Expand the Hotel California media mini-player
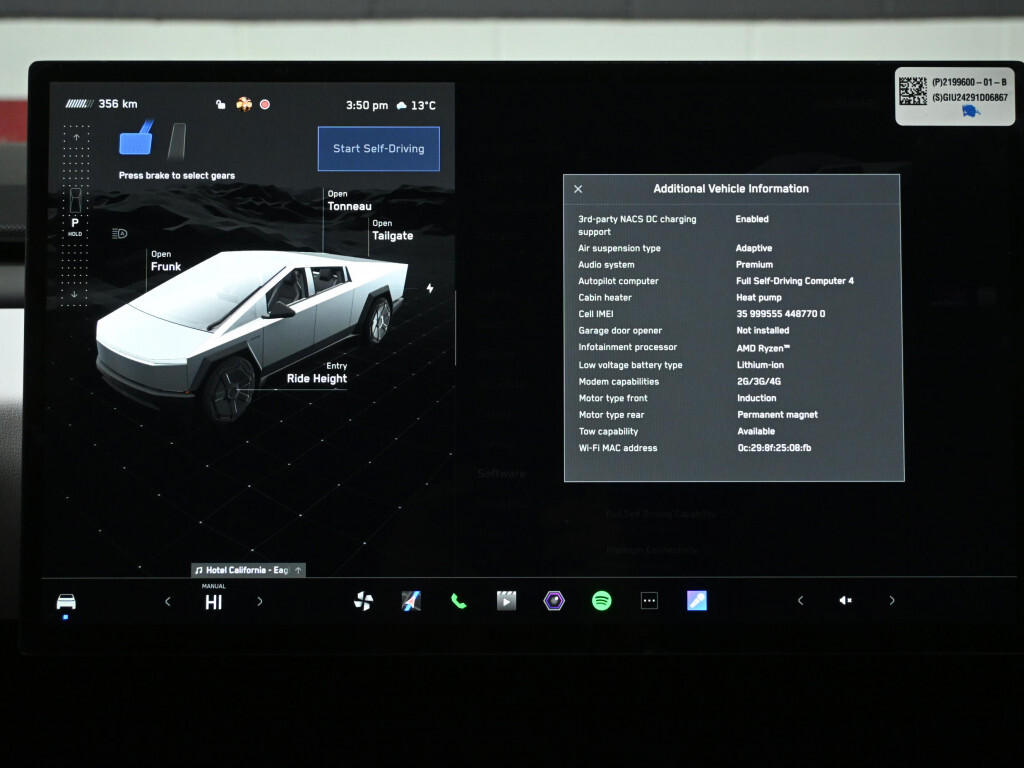This screenshot has width=1024, height=768. pos(248,570)
